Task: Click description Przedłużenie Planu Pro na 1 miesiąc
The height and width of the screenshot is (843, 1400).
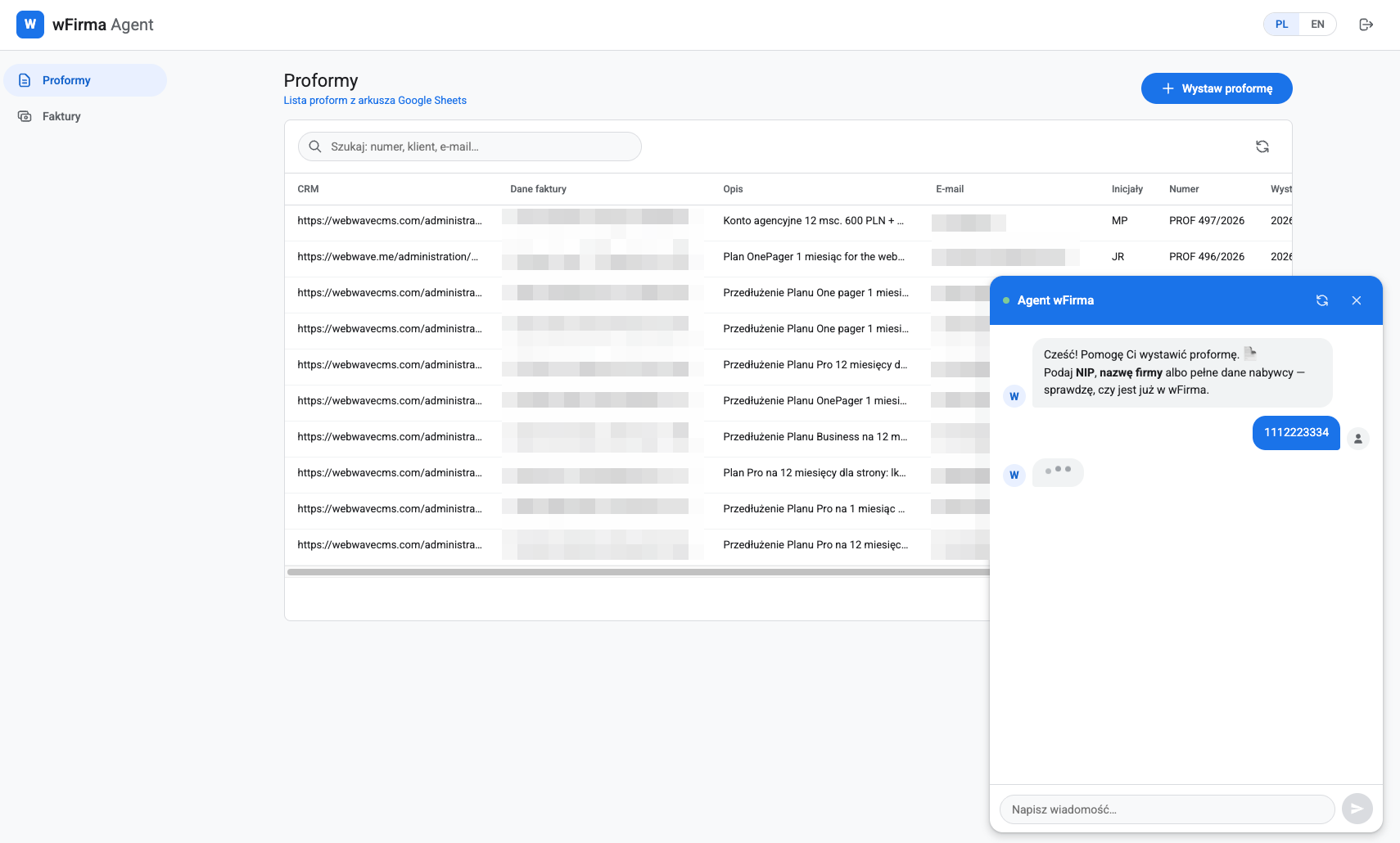Action: (x=814, y=509)
